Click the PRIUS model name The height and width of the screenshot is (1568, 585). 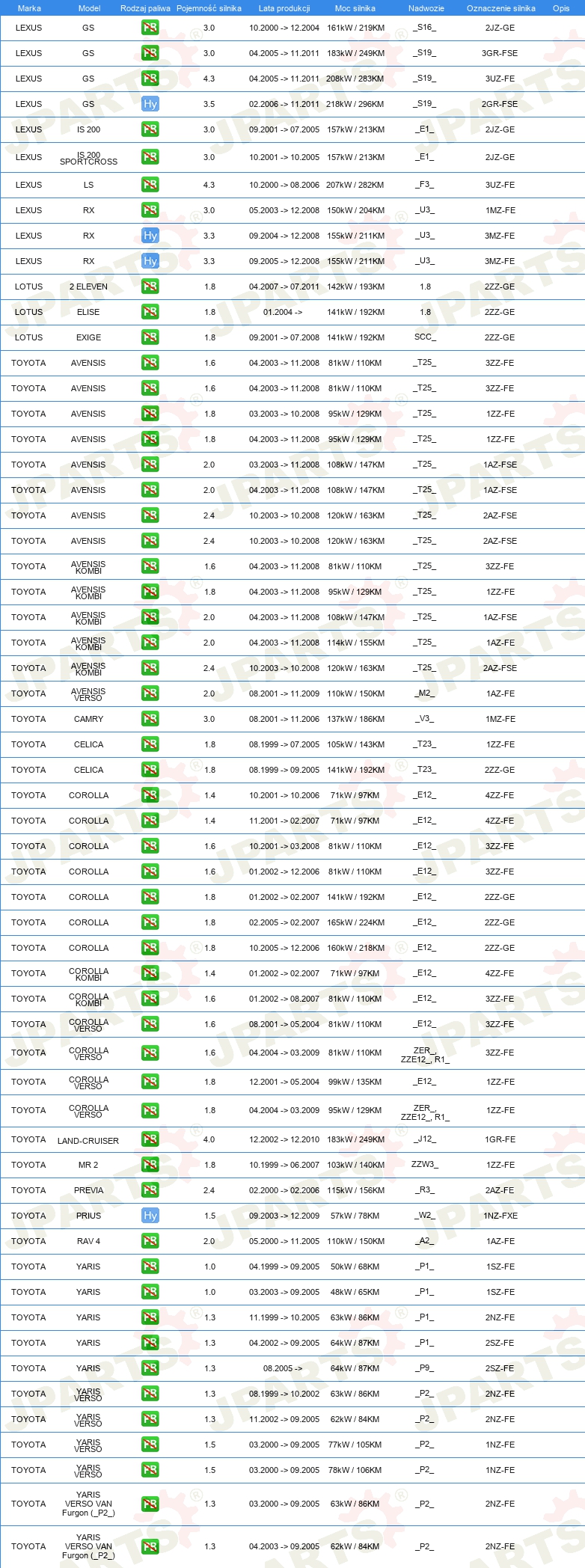(88, 1216)
